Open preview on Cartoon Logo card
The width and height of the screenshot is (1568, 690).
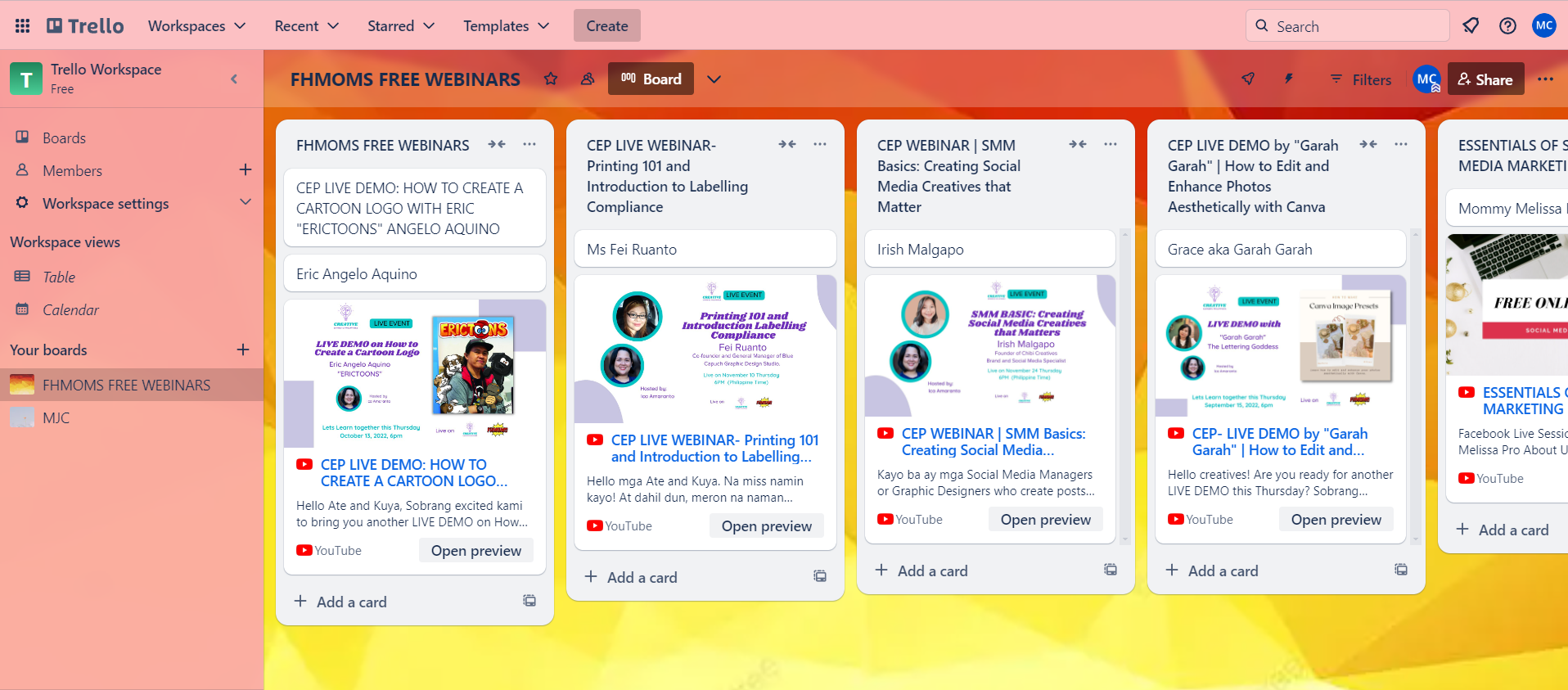[476, 550]
